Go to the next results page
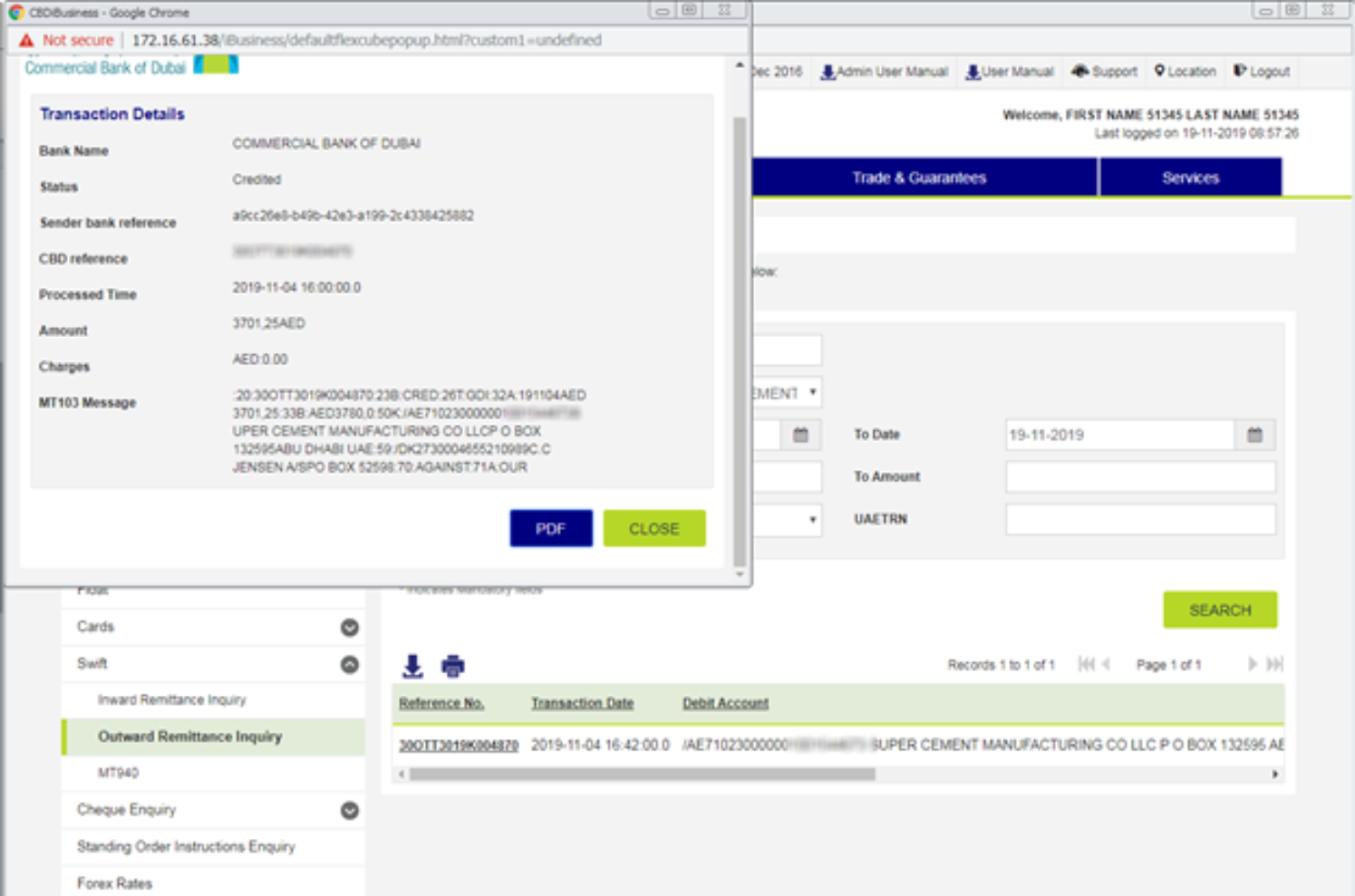Viewport: 1355px width, 896px height. click(x=1252, y=664)
